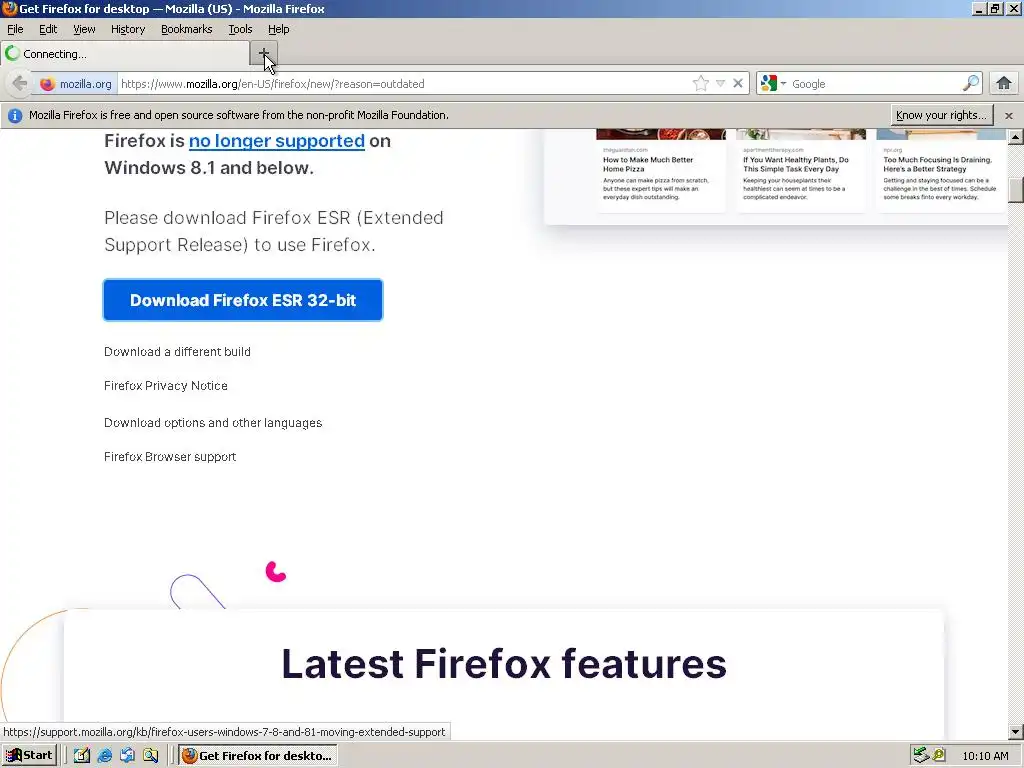Viewport: 1024px width, 768px height.
Task: Launch Internet Explorer from quick launch
Action: 104,756
